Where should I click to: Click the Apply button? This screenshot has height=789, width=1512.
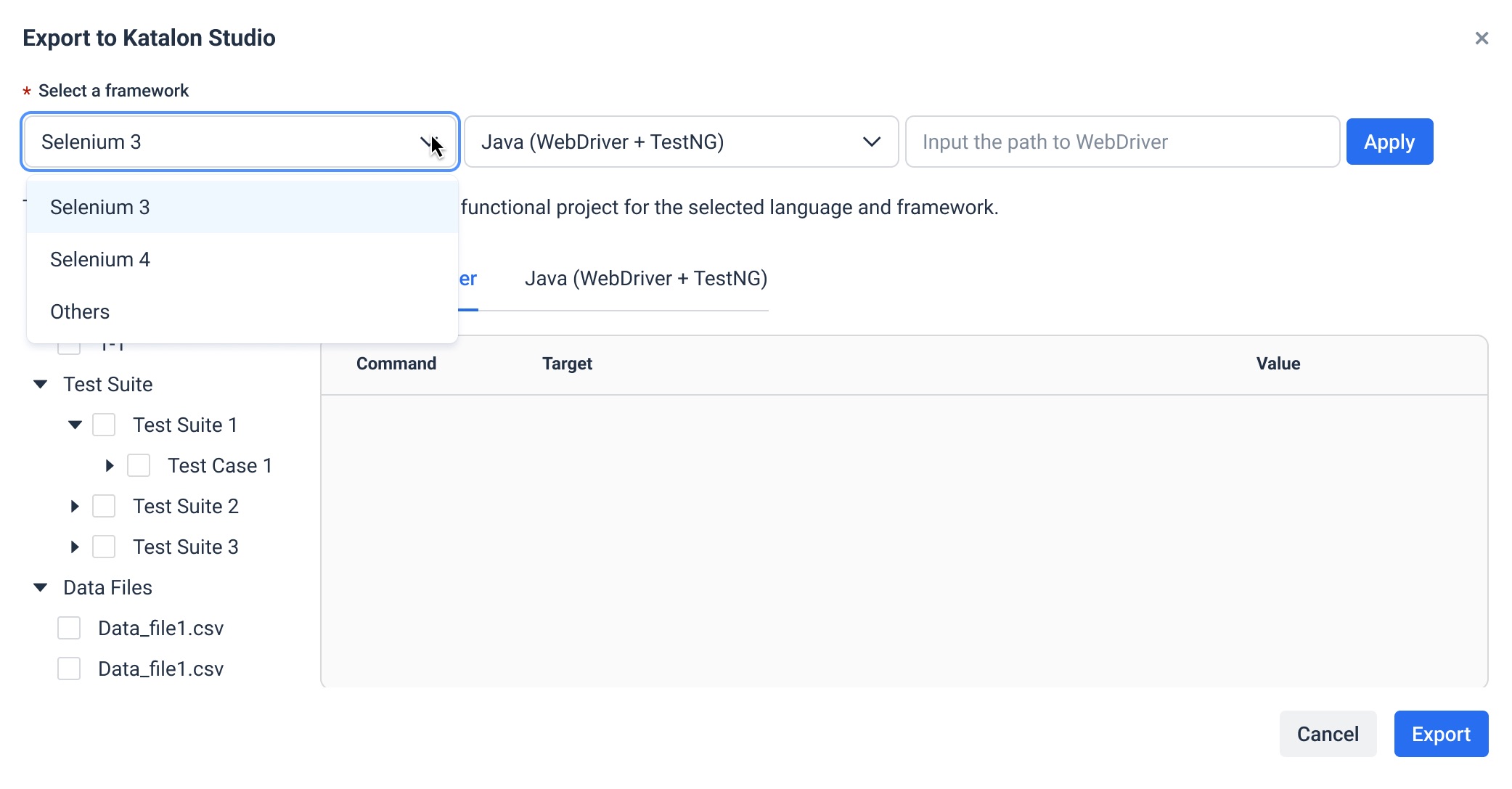click(x=1389, y=141)
